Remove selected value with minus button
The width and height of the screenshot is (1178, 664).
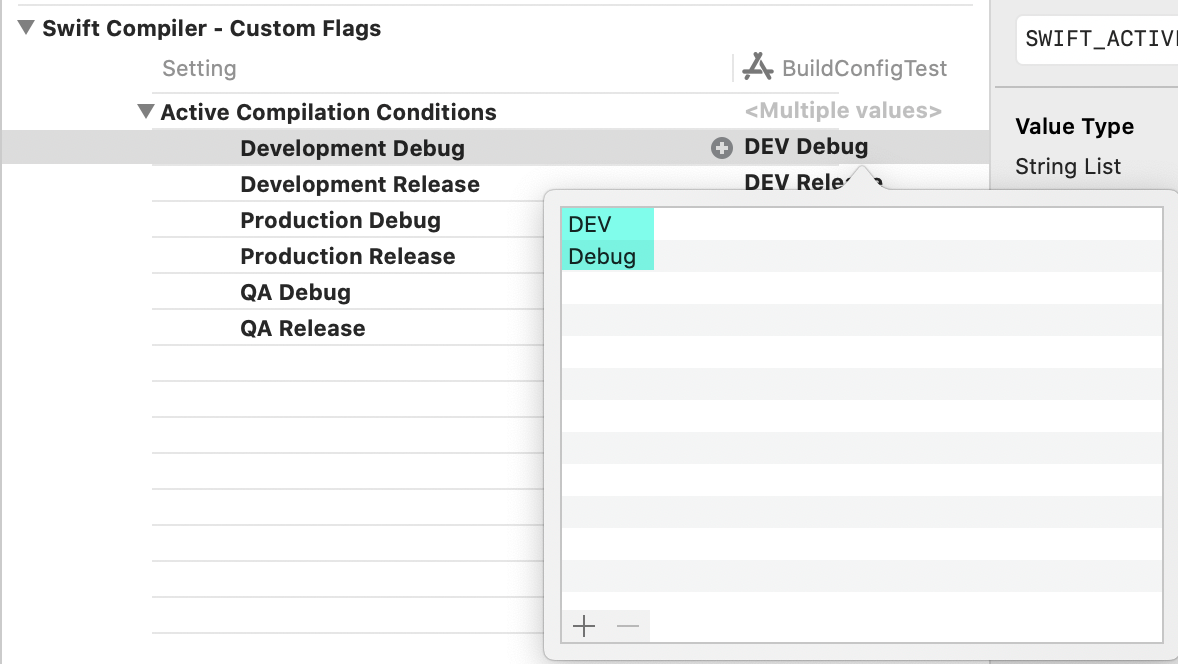(628, 626)
